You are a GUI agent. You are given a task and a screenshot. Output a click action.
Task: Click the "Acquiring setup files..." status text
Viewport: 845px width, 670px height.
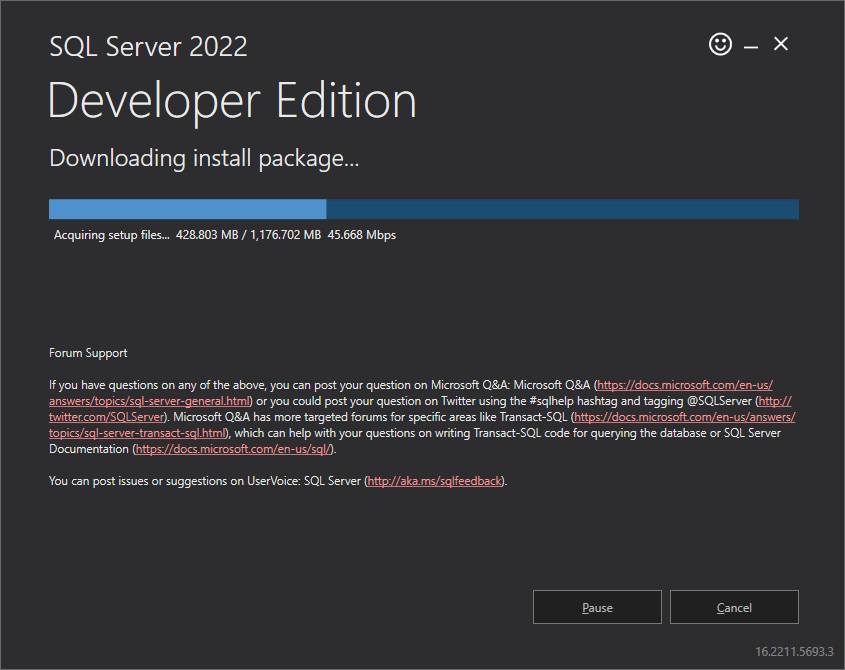click(x=112, y=235)
